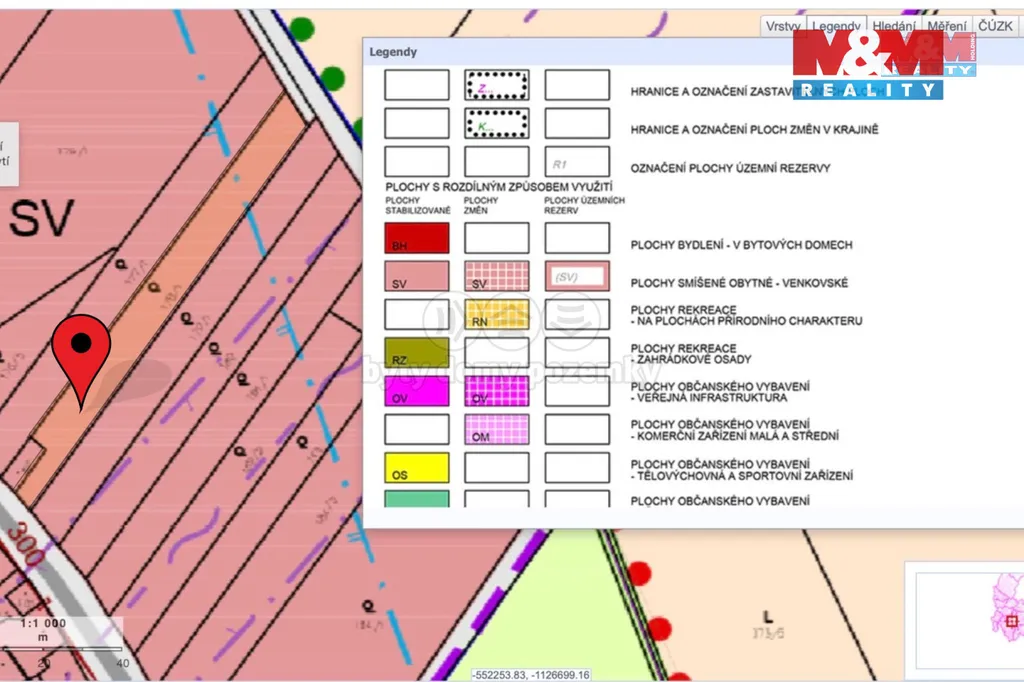Open the ČÚZK tab
Screen dimensions: 1024x682
point(995,27)
